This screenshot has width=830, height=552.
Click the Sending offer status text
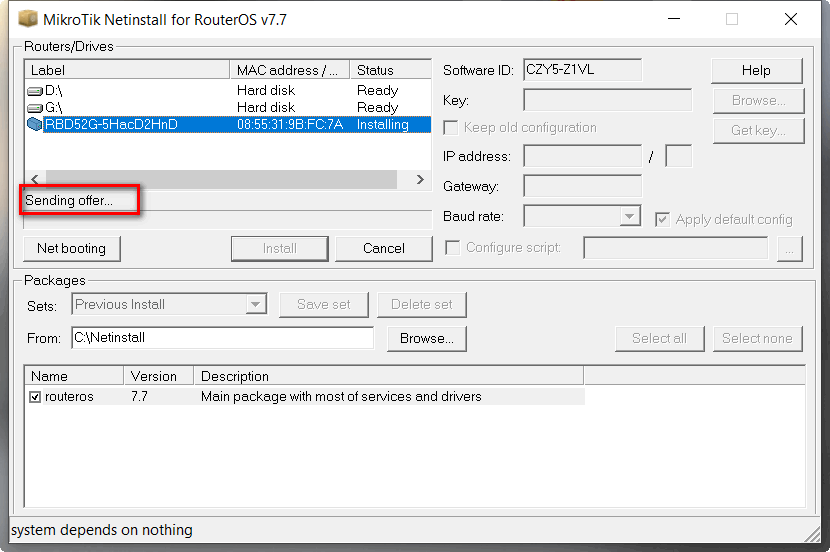[x=69, y=201]
